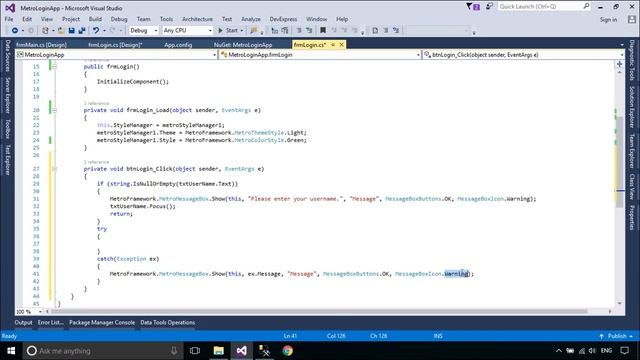Click the Uncomment Lines toolbar icon

(309, 31)
